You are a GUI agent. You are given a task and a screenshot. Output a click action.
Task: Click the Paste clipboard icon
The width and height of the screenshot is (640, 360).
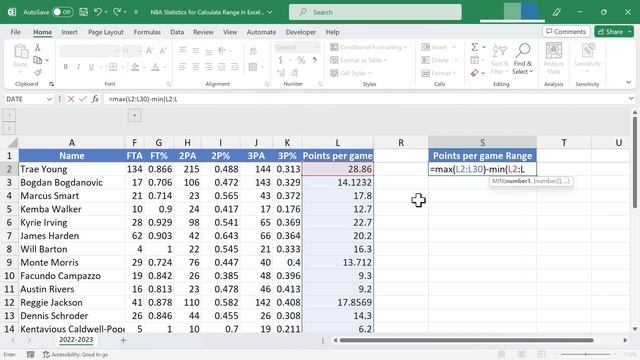pos(20,52)
